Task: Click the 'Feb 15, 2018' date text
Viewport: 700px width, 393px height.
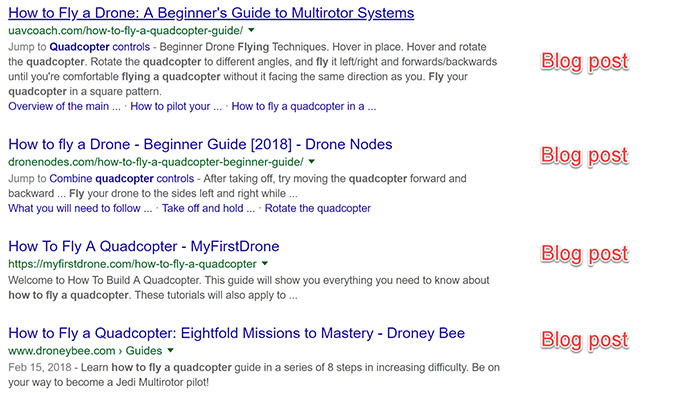Action: 40,368
